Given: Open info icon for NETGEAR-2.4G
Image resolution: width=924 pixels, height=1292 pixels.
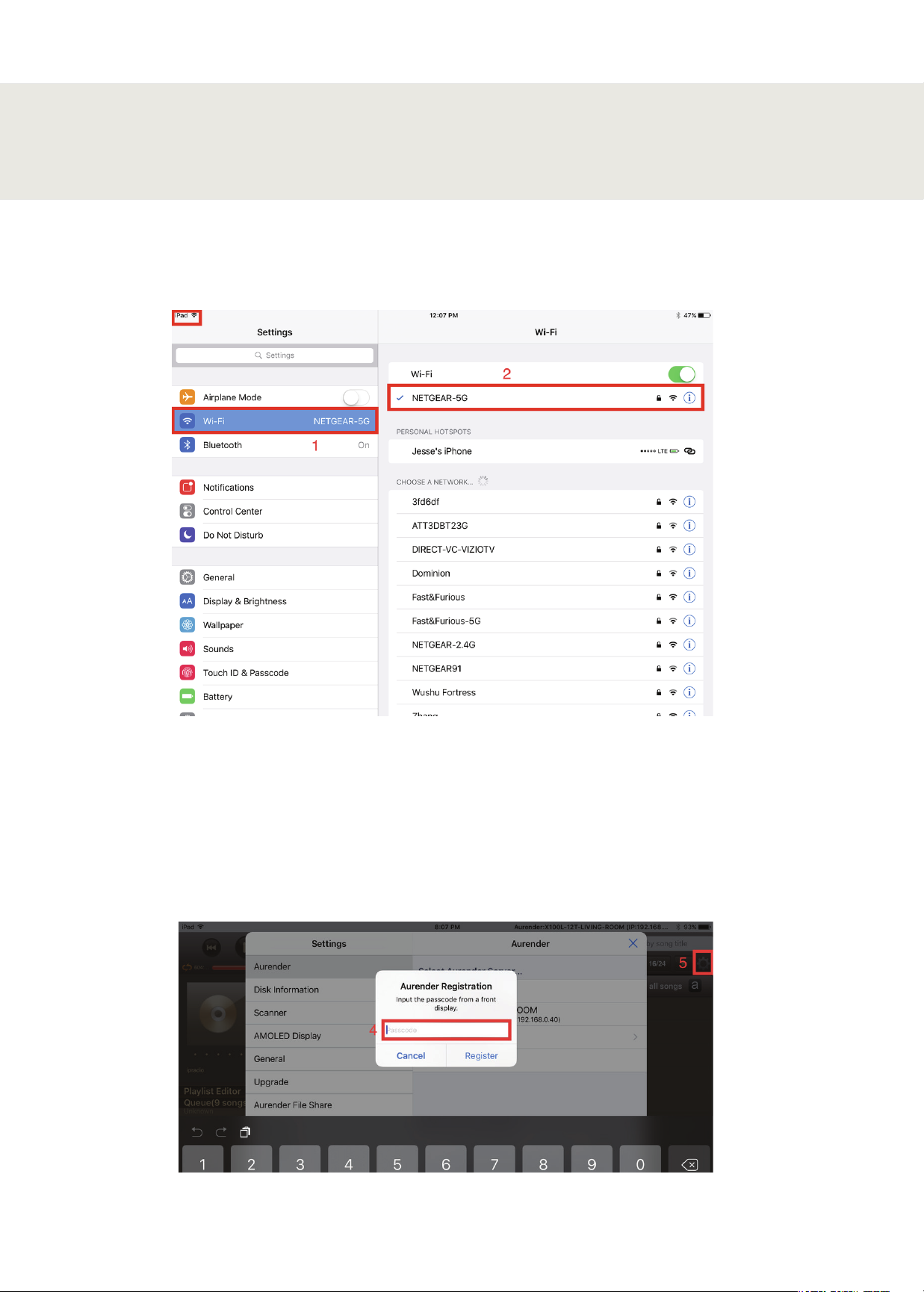Looking at the screenshot, I should [x=689, y=645].
